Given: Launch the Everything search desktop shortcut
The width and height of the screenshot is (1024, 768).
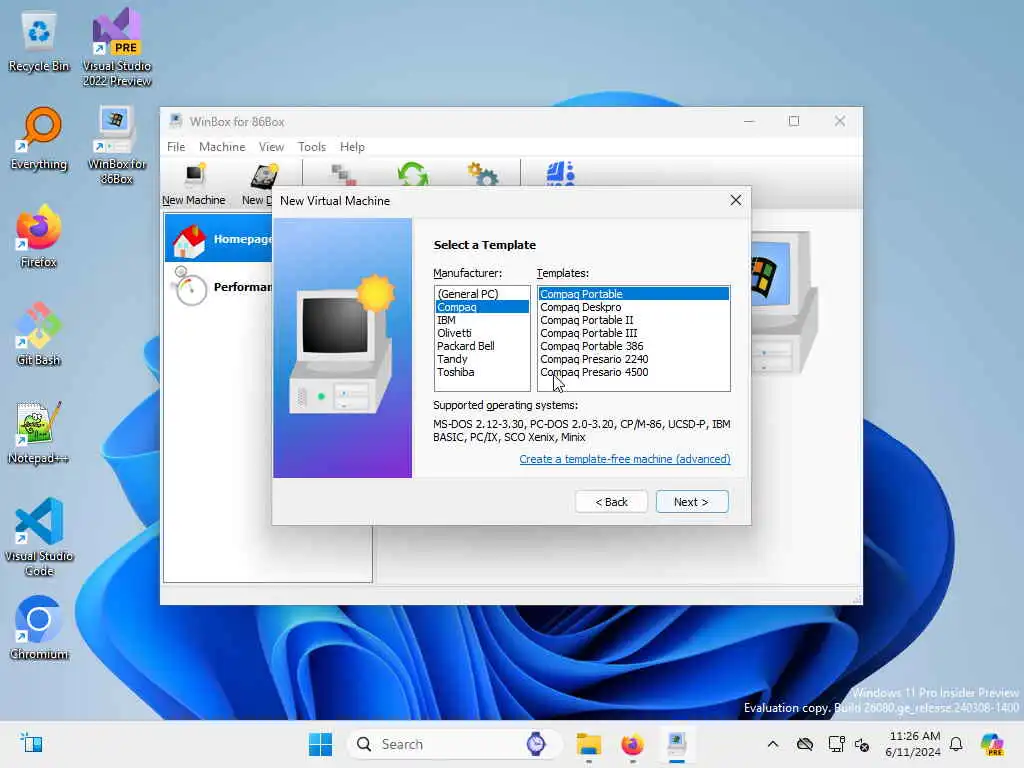Looking at the screenshot, I should pos(39,139).
